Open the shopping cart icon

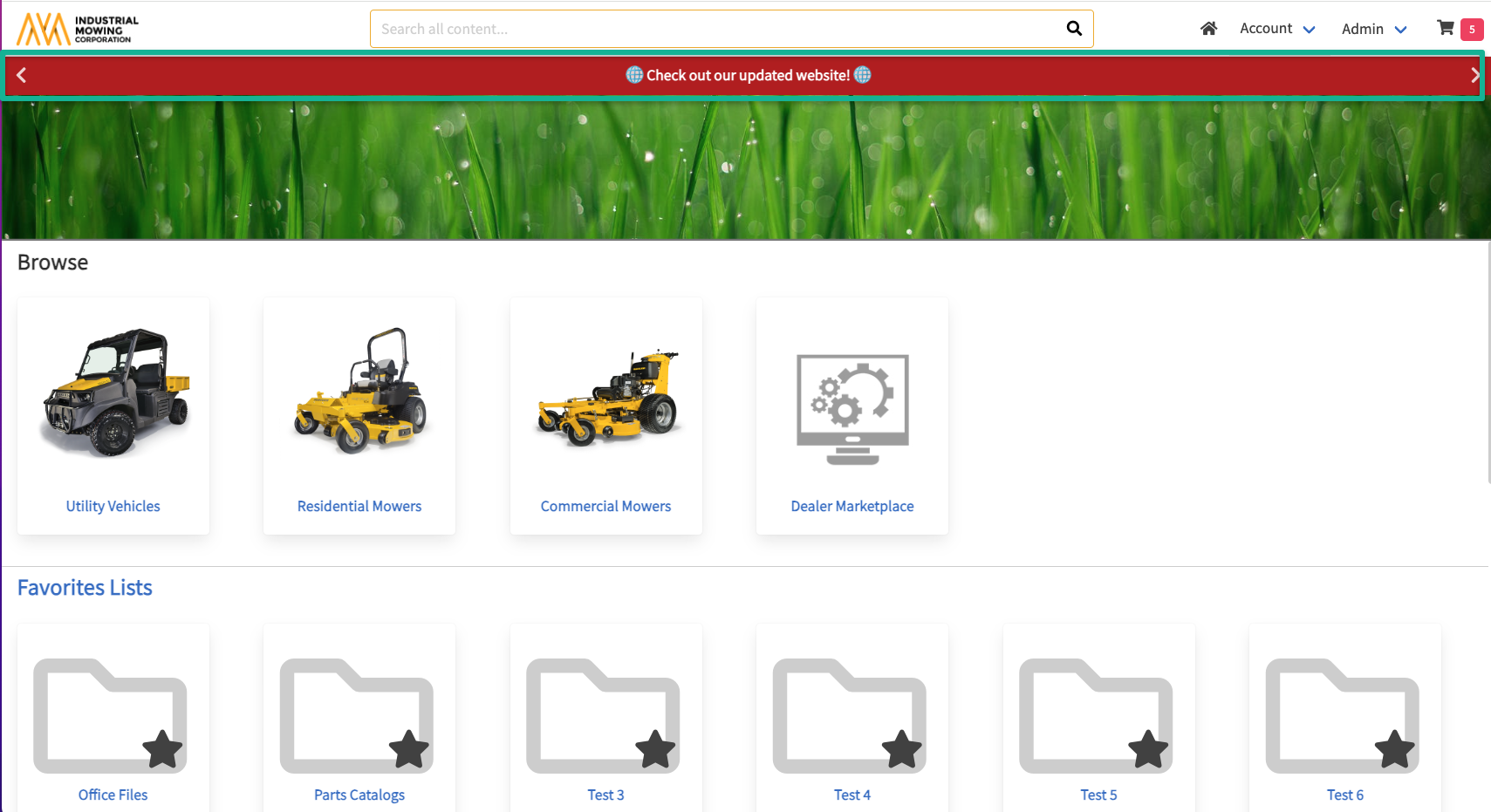[x=1446, y=28]
